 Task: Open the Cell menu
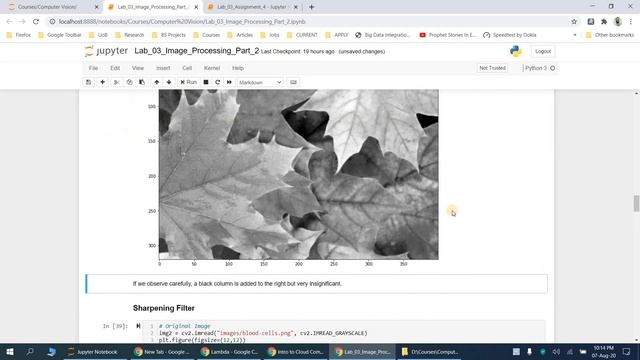[x=187, y=68]
